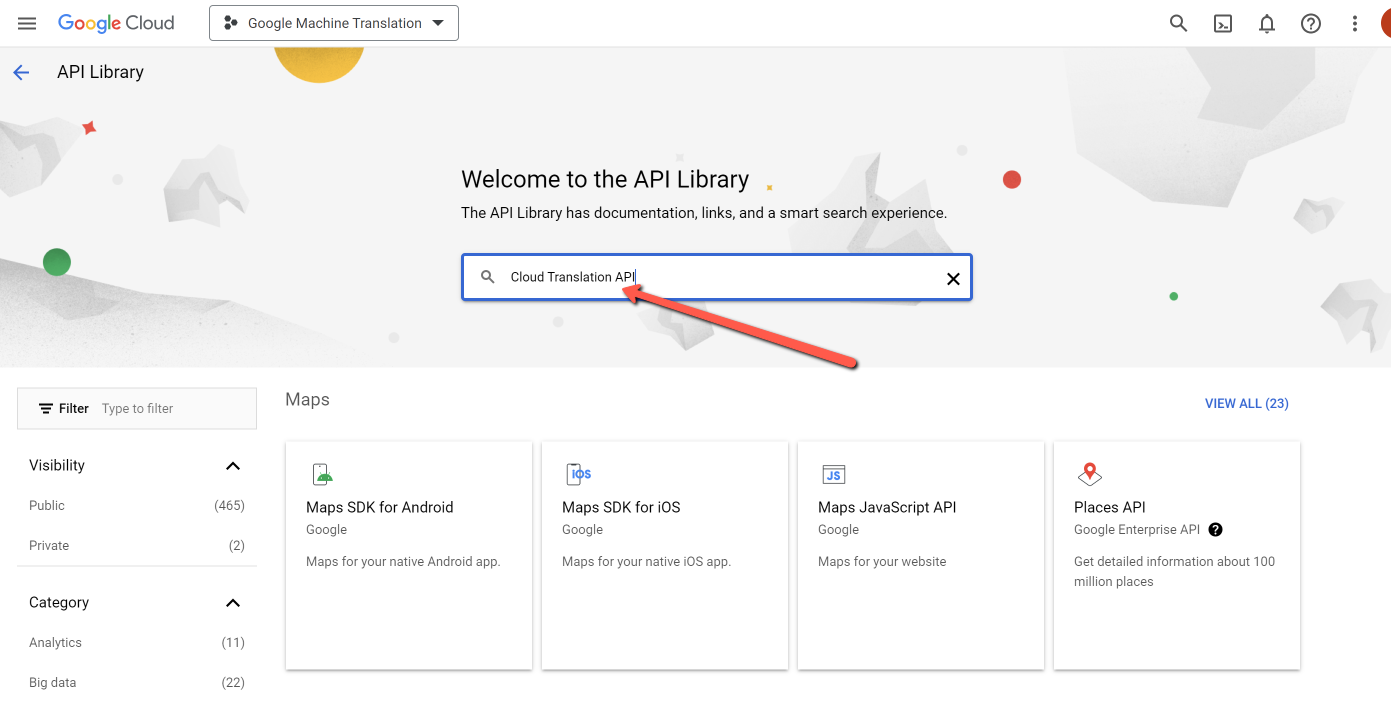The image size is (1391, 702).
Task: Collapse the Visibility section
Action: tap(233, 466)
